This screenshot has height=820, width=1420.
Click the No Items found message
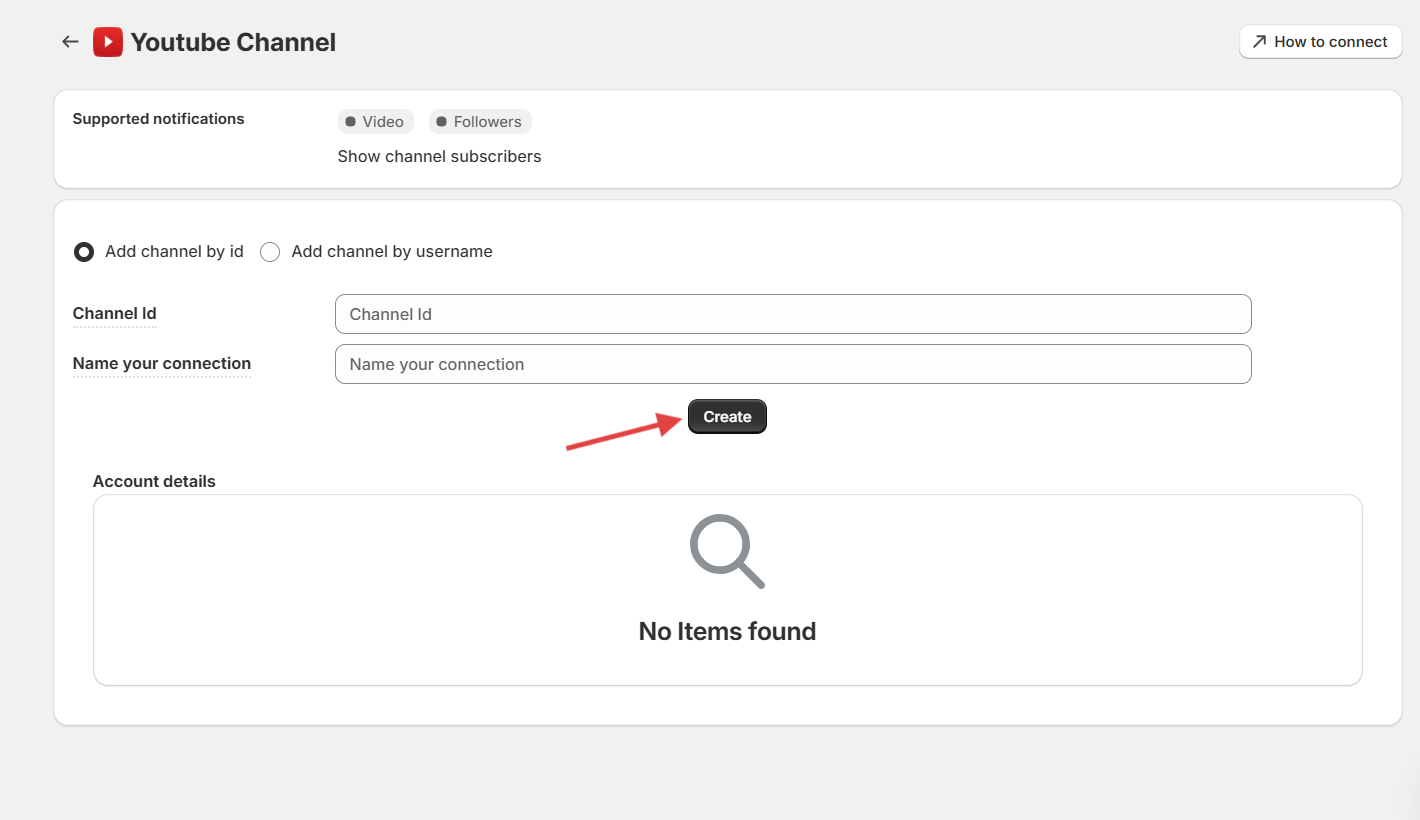click(727, 632)
